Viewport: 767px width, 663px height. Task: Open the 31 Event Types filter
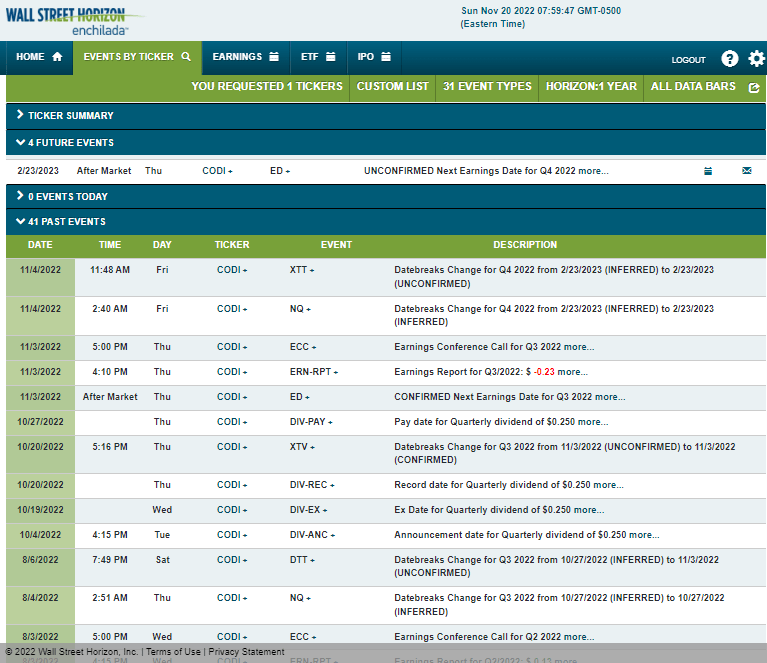[x=487, y=87]
